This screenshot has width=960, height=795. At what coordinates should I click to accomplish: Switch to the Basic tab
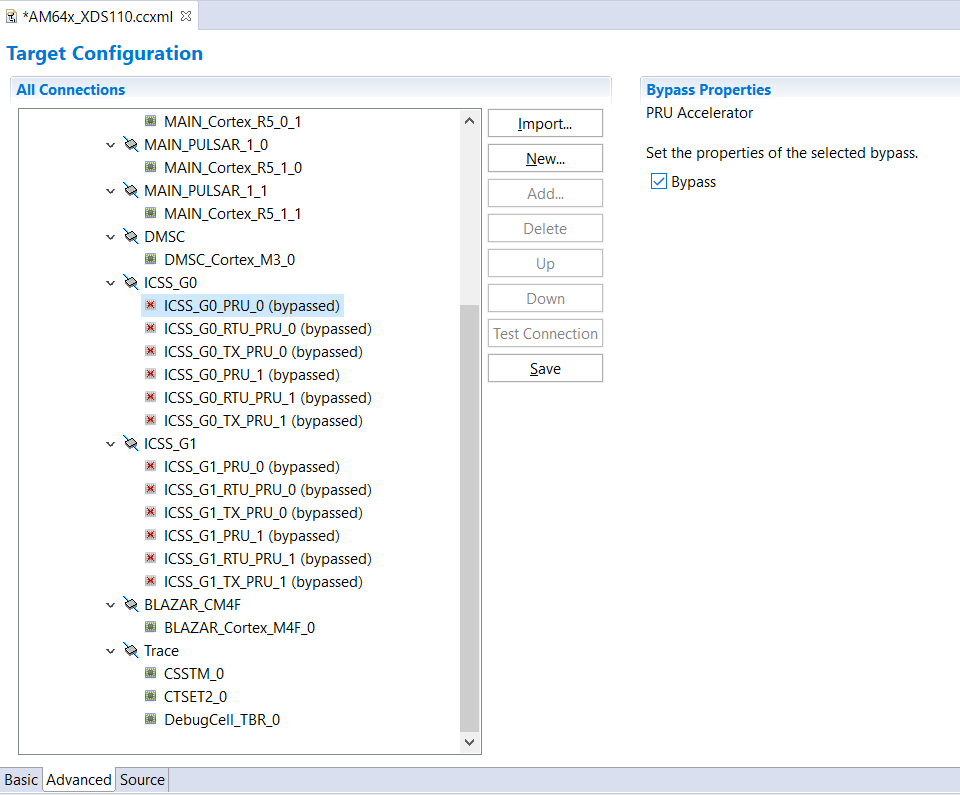click(21, 780)
